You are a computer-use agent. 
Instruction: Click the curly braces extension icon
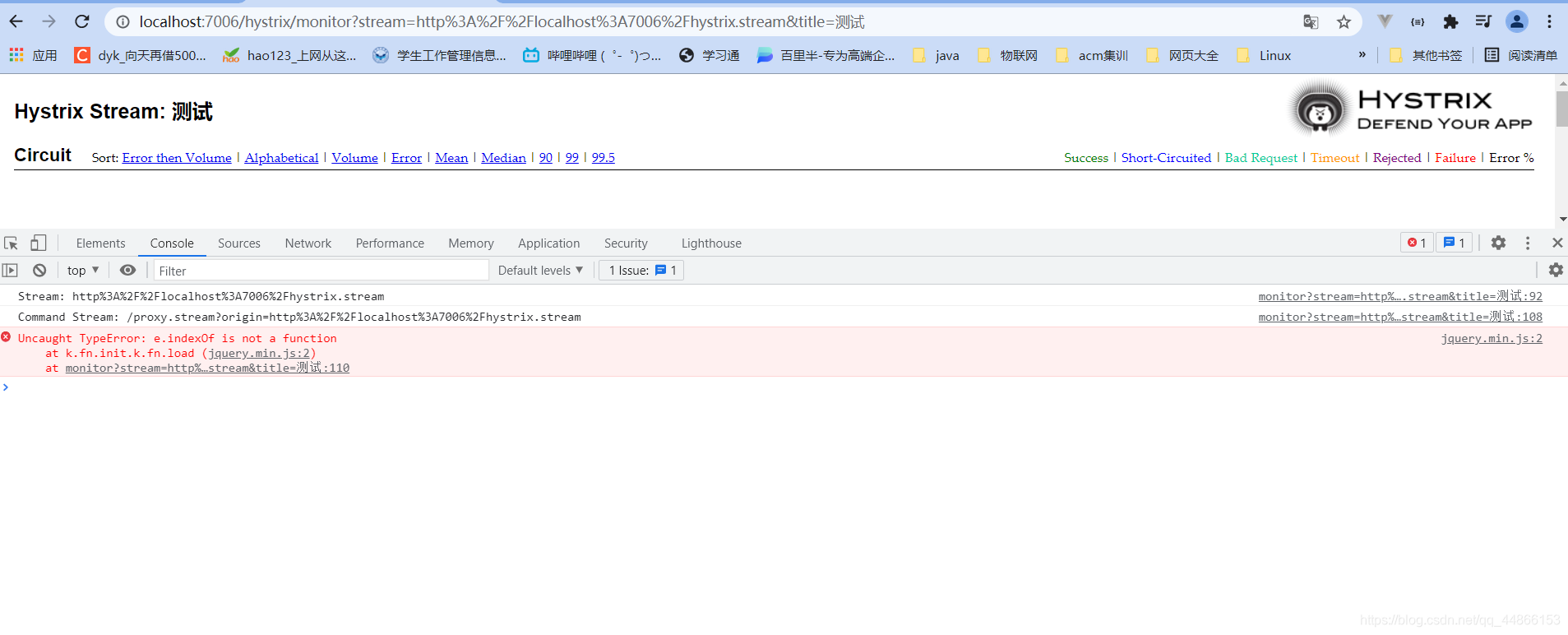tap(1418, 22)
